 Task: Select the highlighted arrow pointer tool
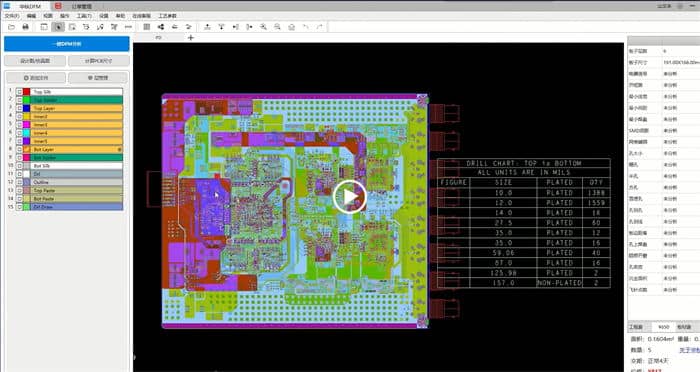click(58, 27)
